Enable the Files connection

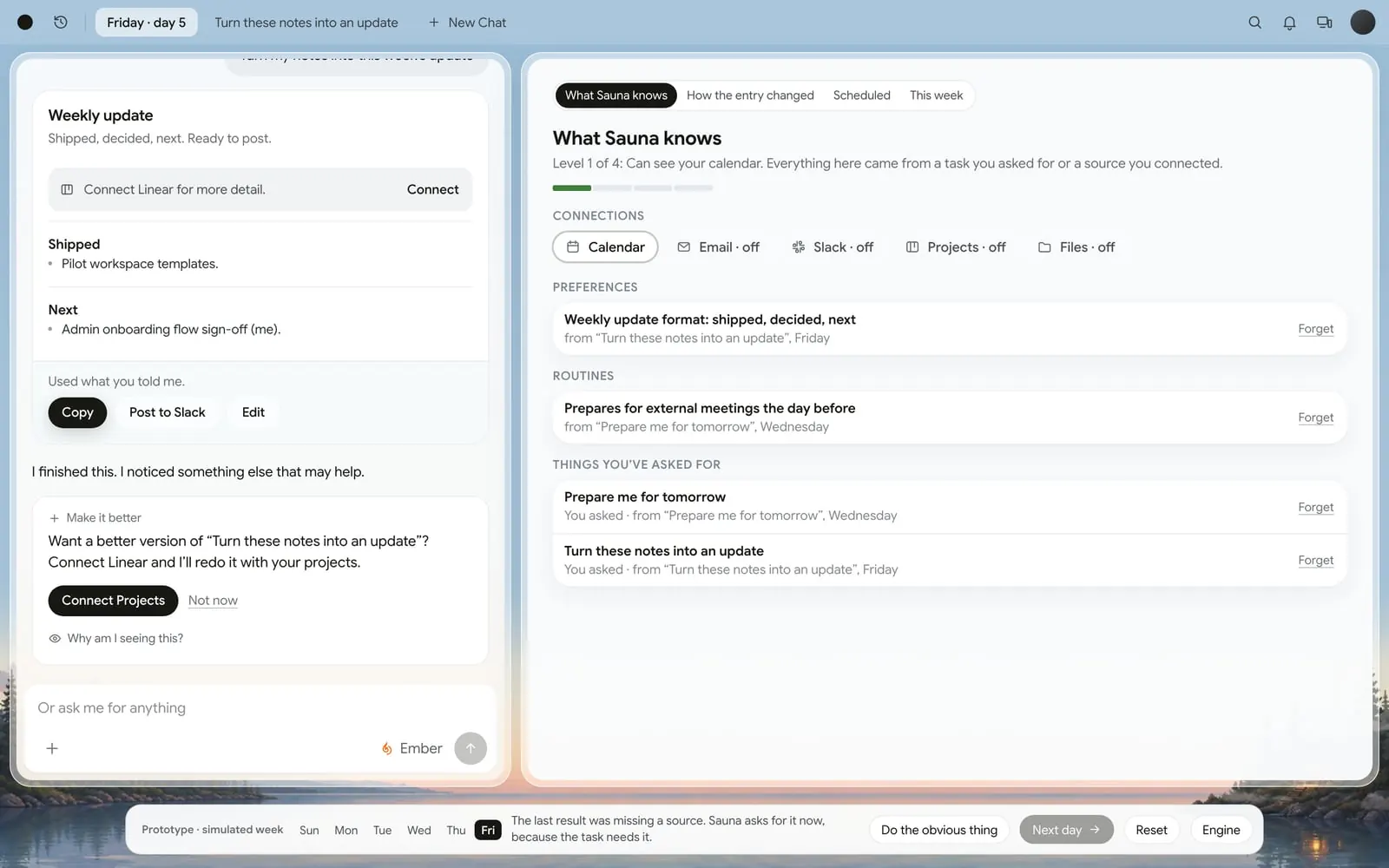tap(1076, 247)
